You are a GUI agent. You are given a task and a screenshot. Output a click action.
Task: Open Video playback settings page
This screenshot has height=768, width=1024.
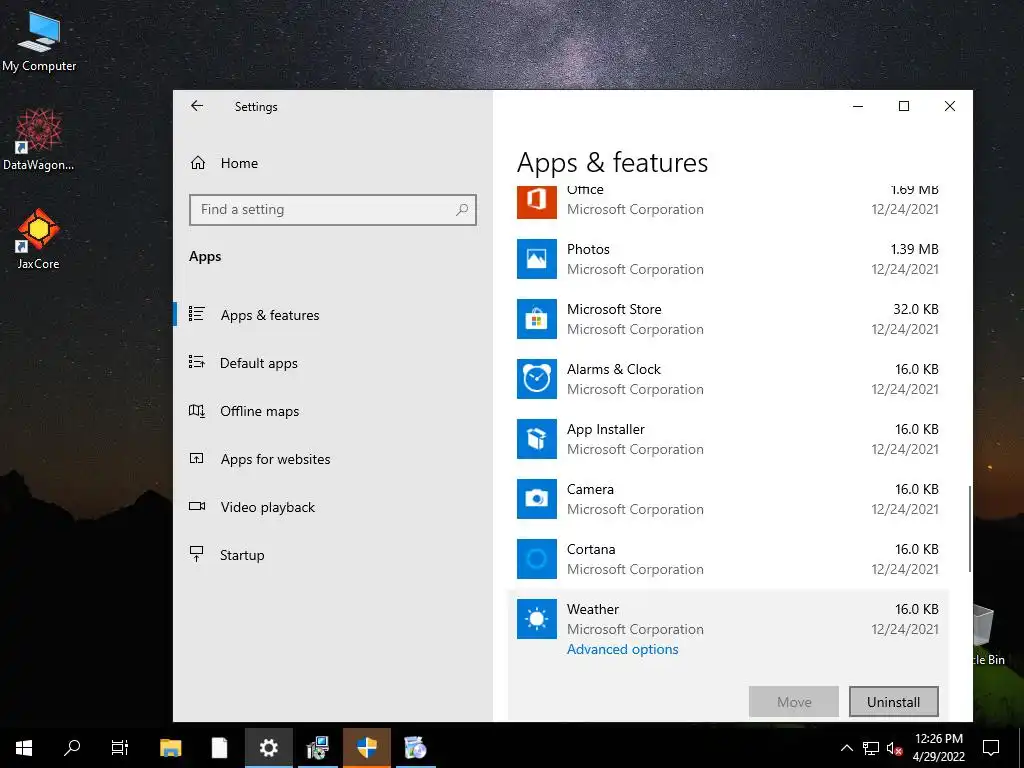333,507
